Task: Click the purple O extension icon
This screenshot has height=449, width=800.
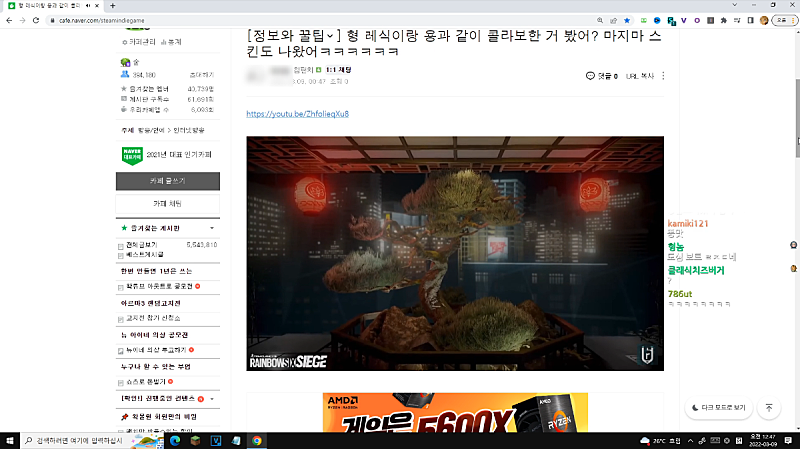Action: 697,20
